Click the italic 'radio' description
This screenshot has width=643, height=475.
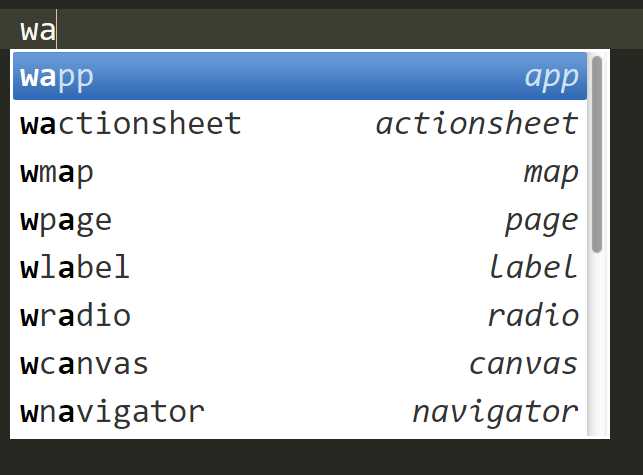[534, 315]
